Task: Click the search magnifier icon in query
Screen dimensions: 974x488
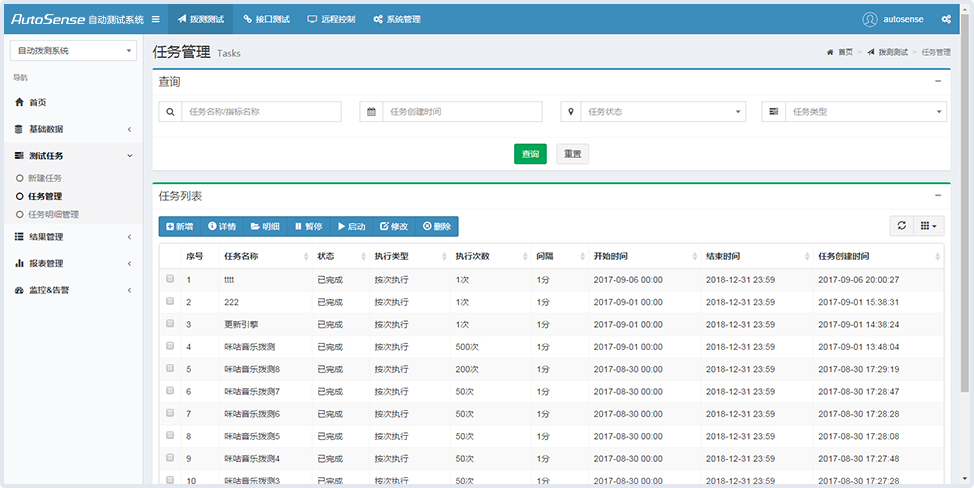Action: click(170, 112)
